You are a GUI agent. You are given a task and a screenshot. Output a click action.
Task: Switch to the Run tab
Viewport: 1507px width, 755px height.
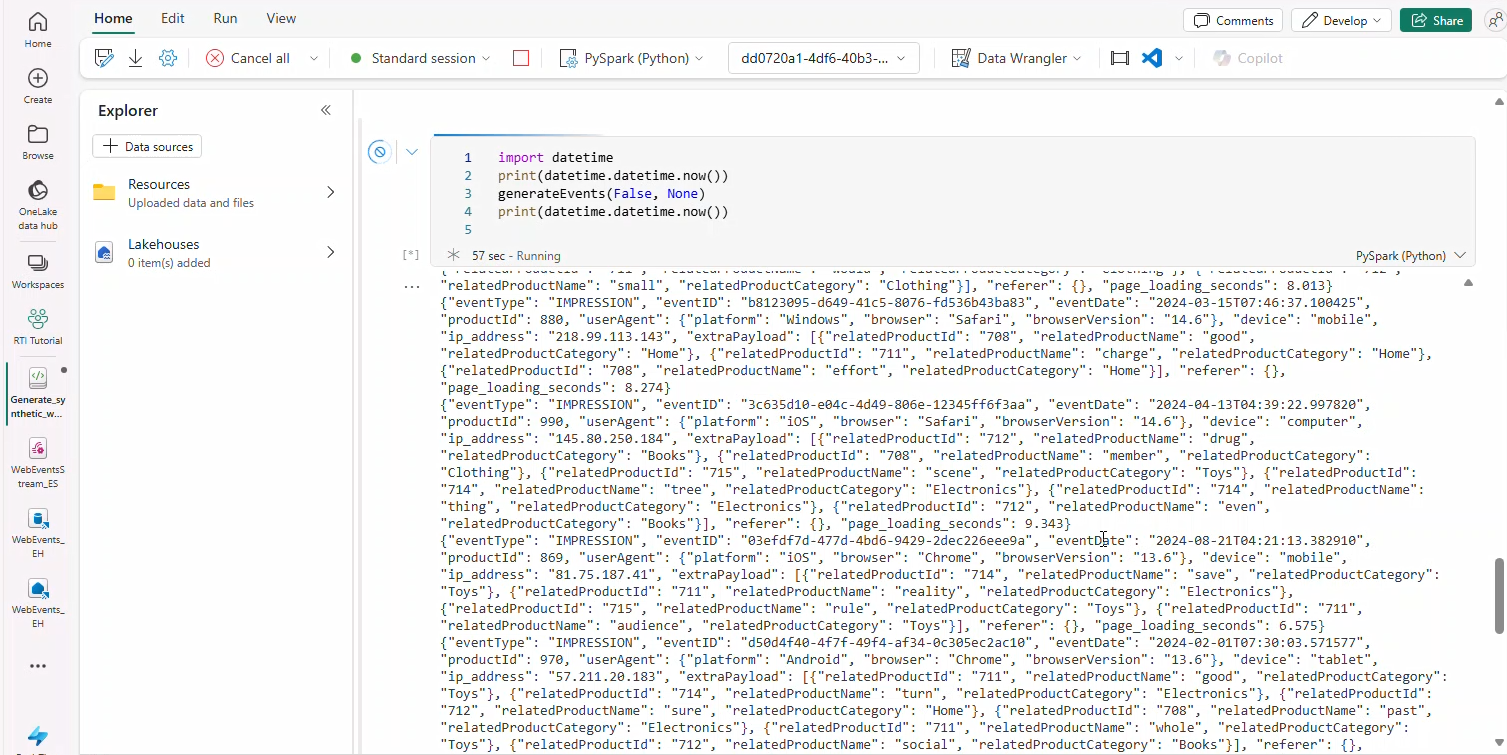pyautogui.click(x=225, y=18)
